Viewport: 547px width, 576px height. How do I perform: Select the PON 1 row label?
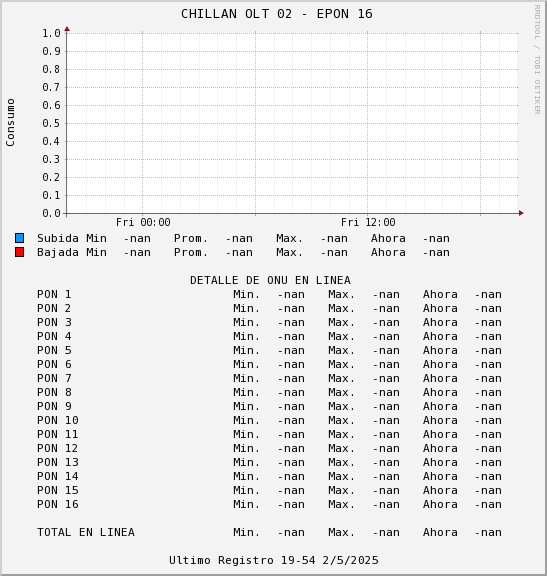tap(54, 294)
